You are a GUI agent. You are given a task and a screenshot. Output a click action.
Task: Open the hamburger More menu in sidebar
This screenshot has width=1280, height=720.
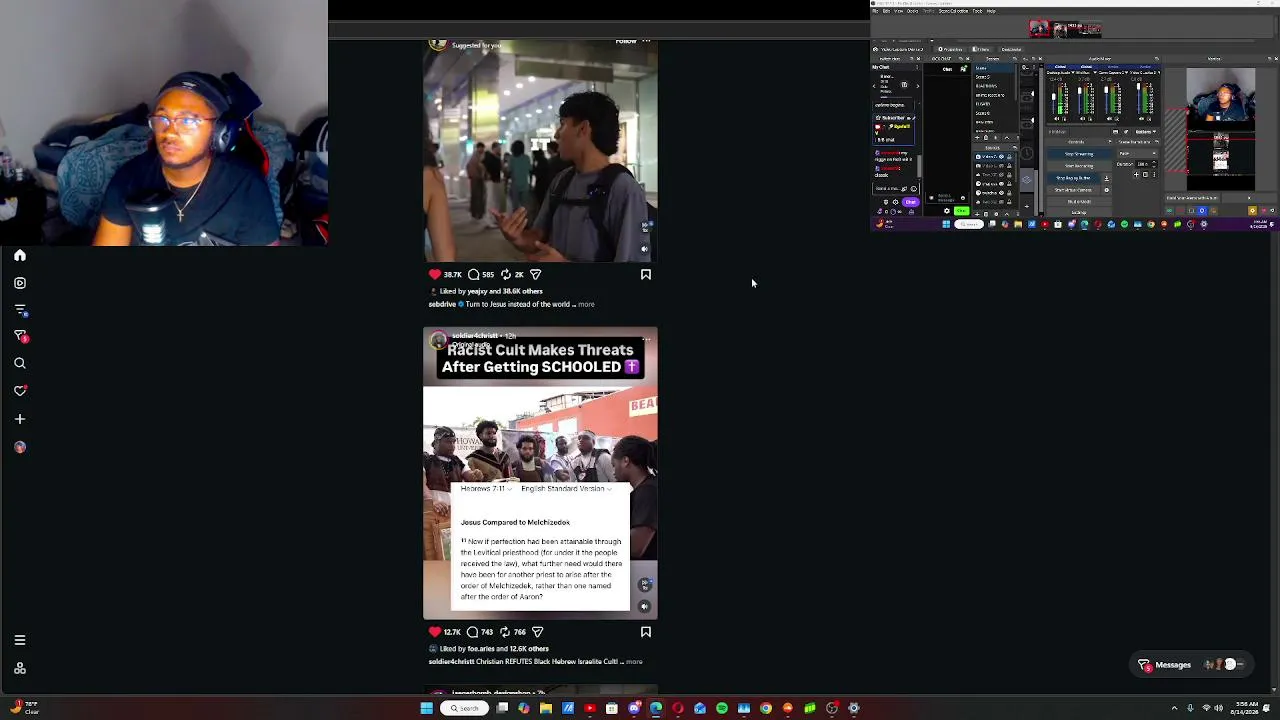pos(20,640)
